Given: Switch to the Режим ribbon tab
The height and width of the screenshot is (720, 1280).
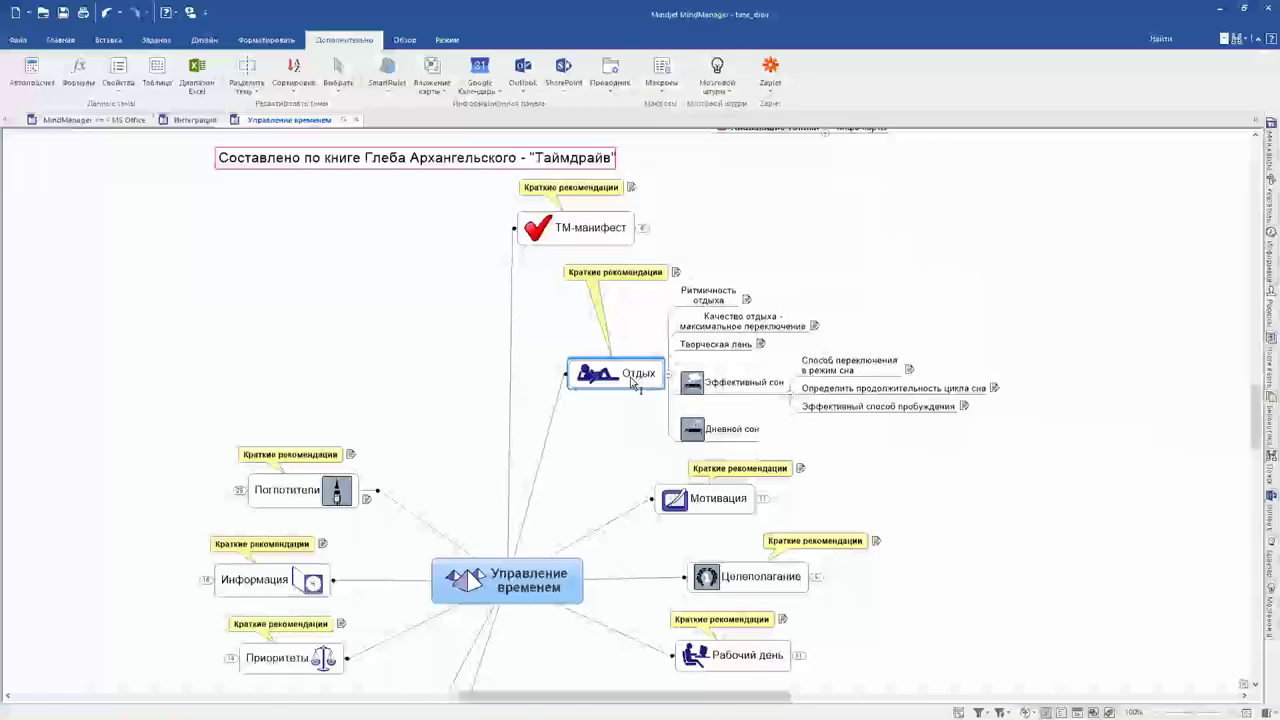Looking at the screenshot, I should 447,40.
